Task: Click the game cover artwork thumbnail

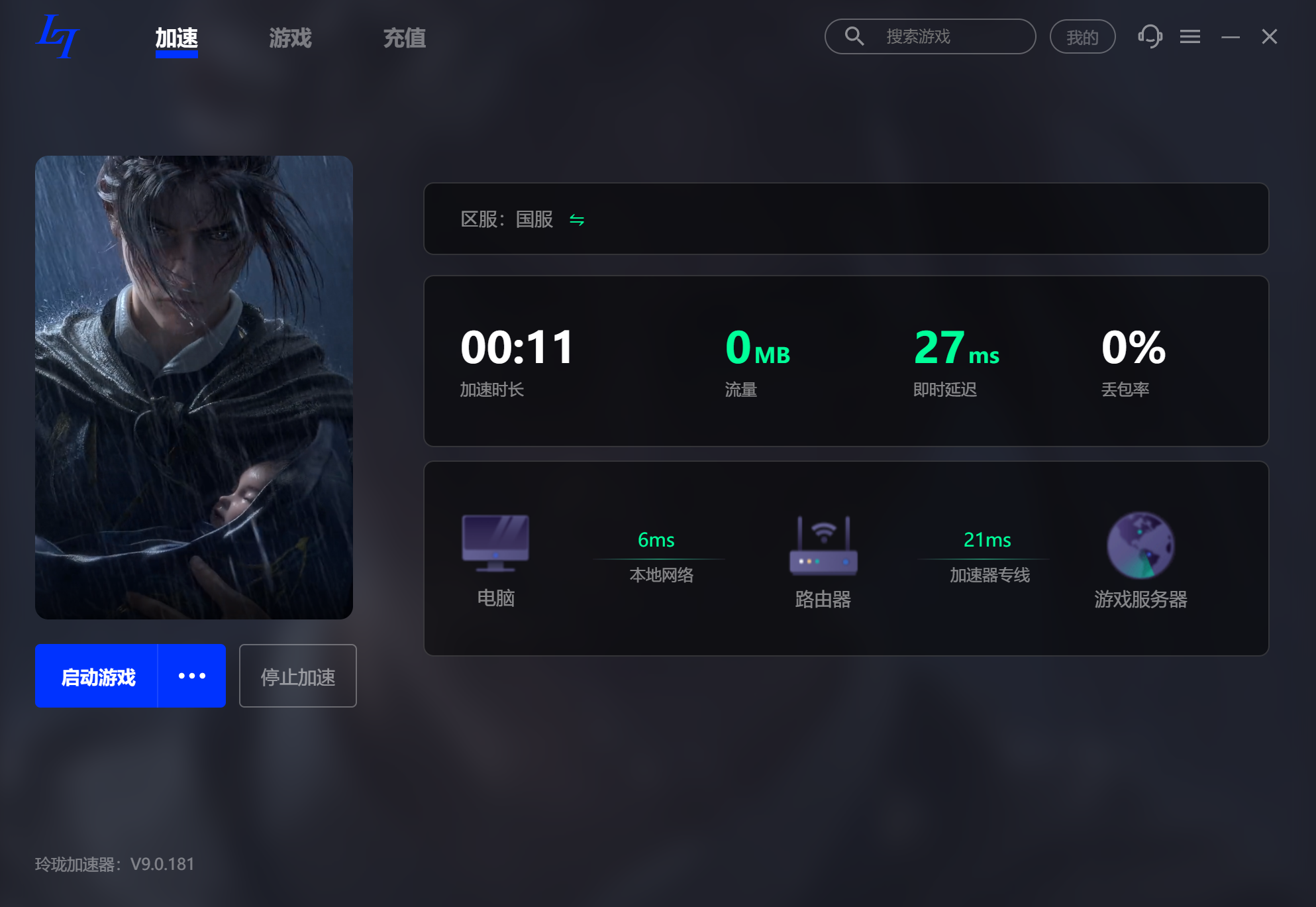Action: (x=194, y=388)
